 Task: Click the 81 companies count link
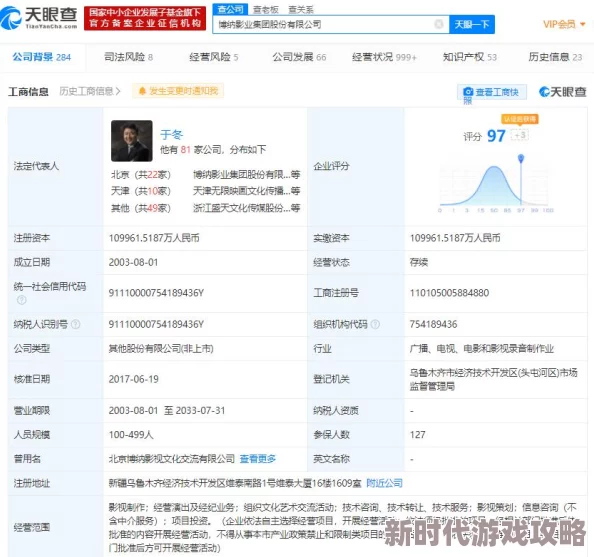coord(185,150)
